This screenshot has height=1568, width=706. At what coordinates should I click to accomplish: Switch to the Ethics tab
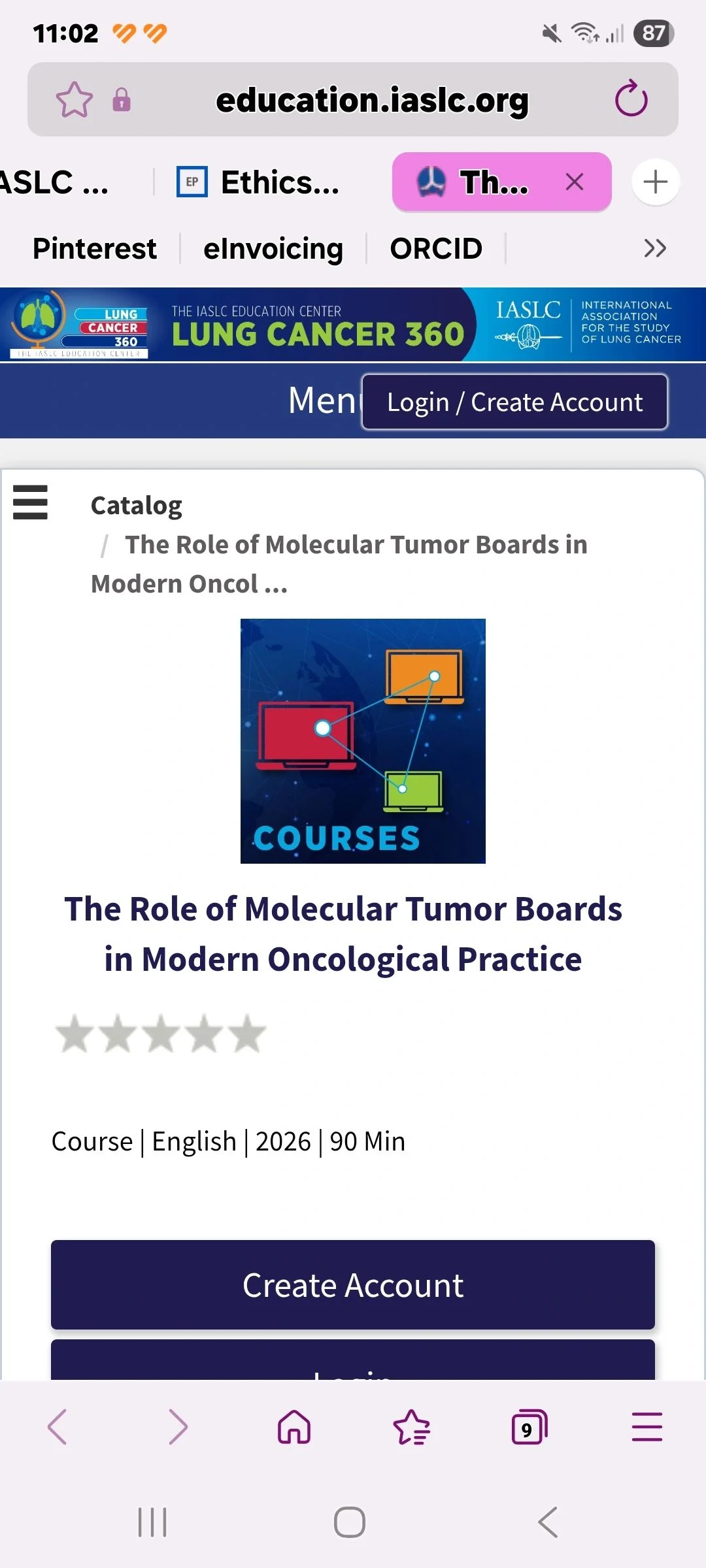(x=259, y=182)
